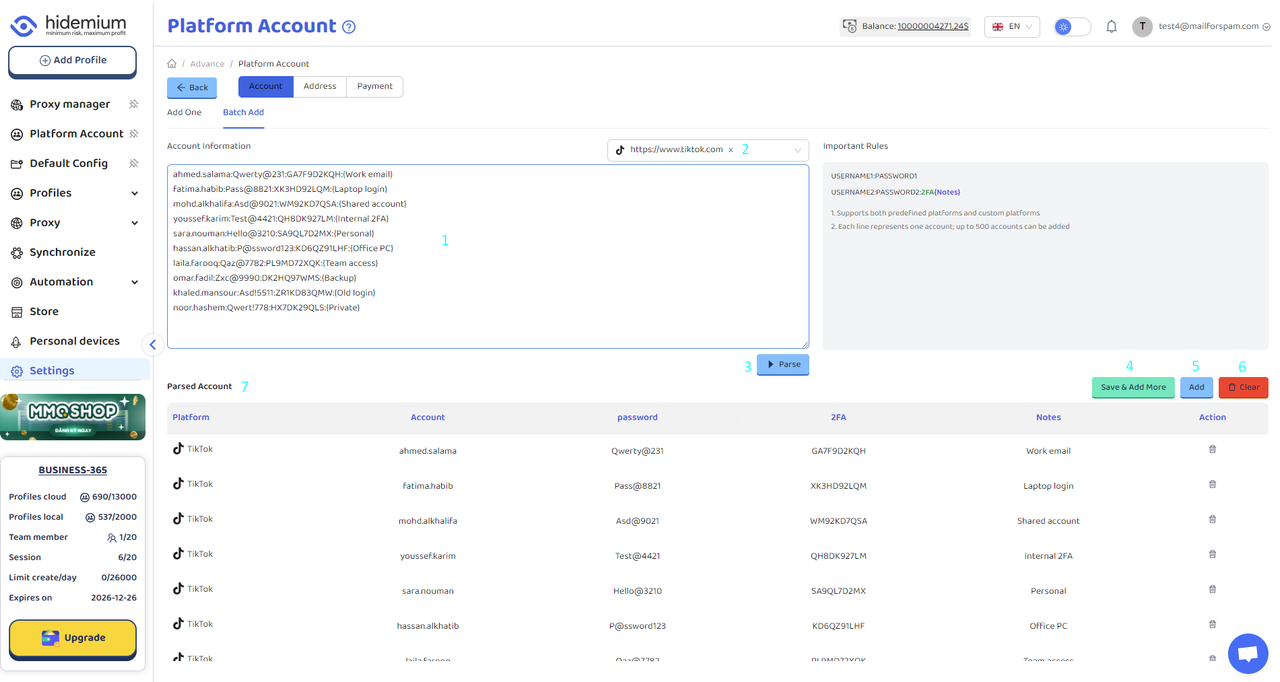Open the platform URL dropdown
Image resolution: width=1280 pixels, height=682 pixels.
coord(797,150)
